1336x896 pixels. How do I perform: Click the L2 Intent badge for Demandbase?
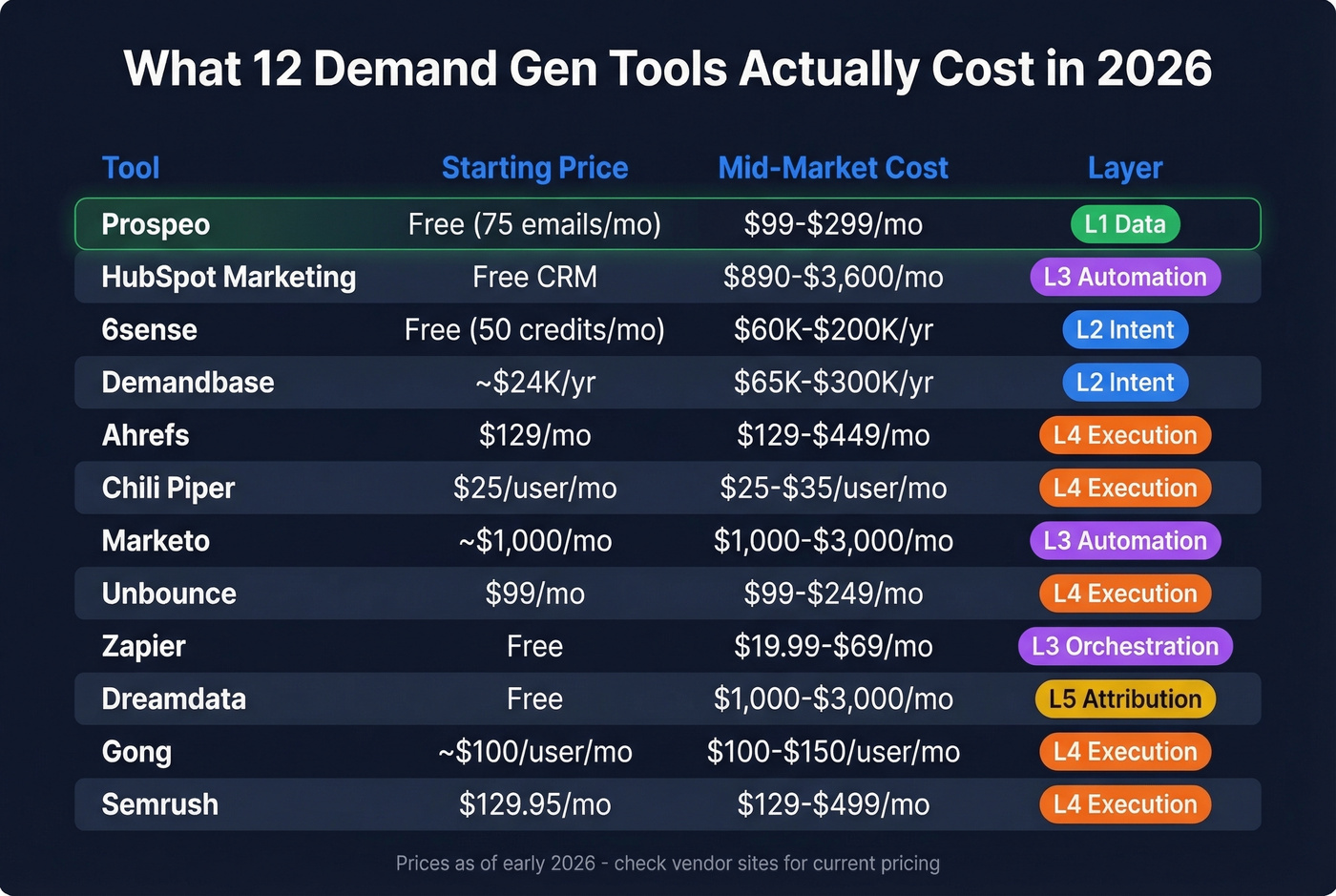coord(1125,382)
